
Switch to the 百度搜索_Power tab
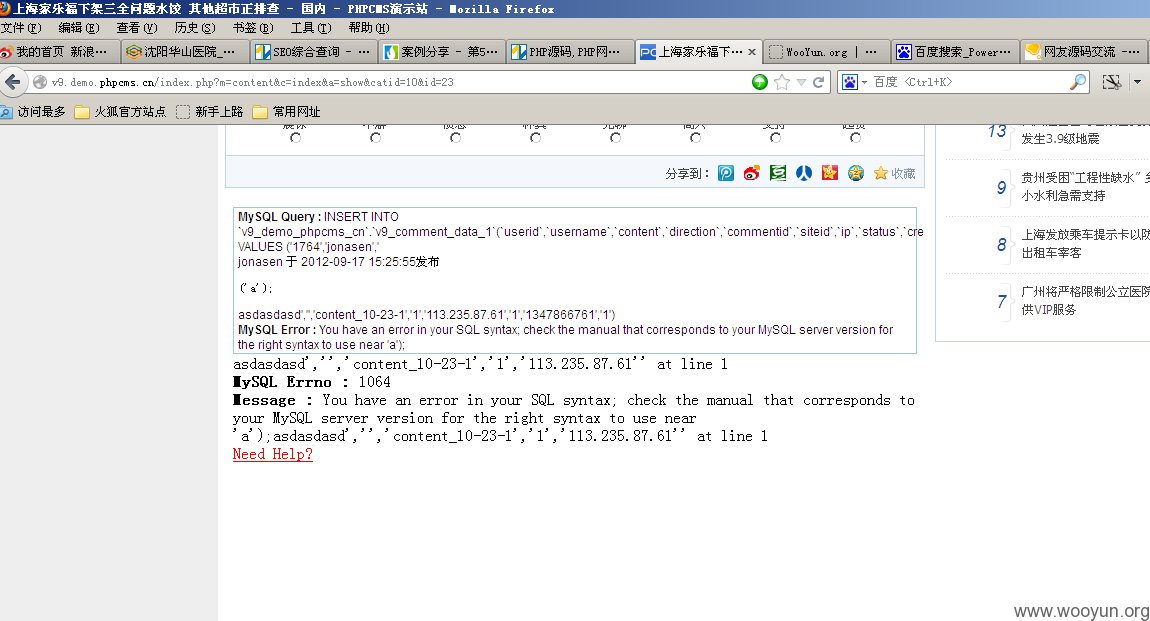pos(954,52)
